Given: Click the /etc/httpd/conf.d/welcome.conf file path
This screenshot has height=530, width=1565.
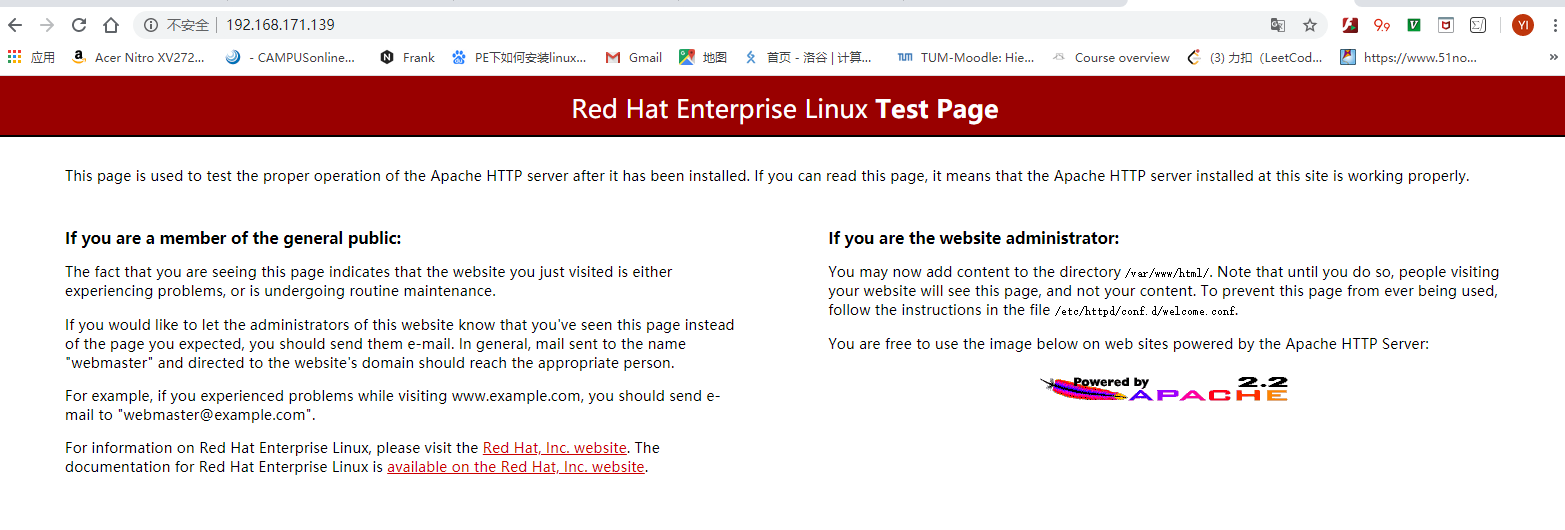Looking at the screenshot, I should [x=1146, y=311].
